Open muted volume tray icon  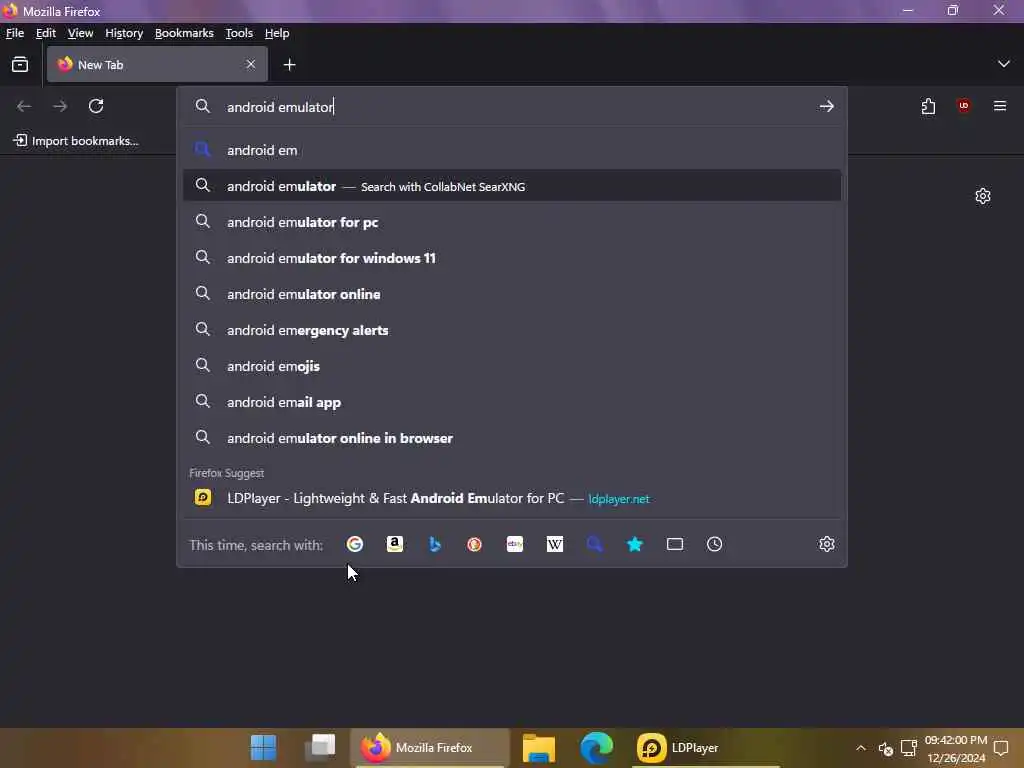tap(886, 748)
